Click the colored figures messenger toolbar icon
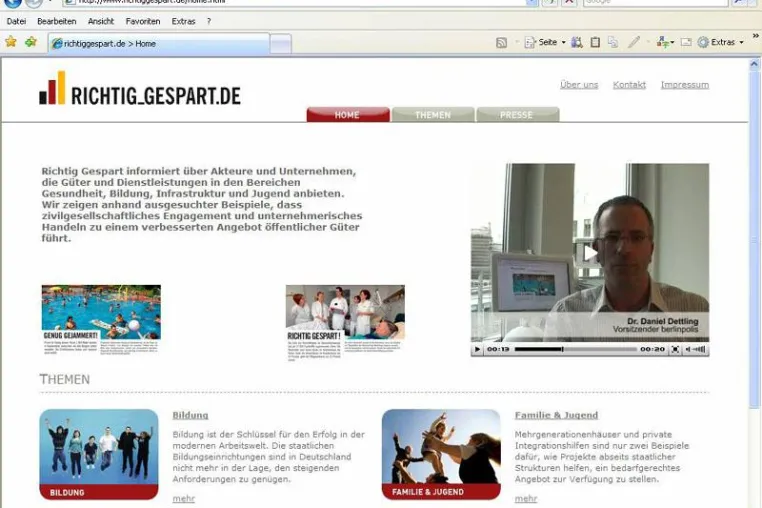Viewport: 762px width, 508px height. coord(662,42)
